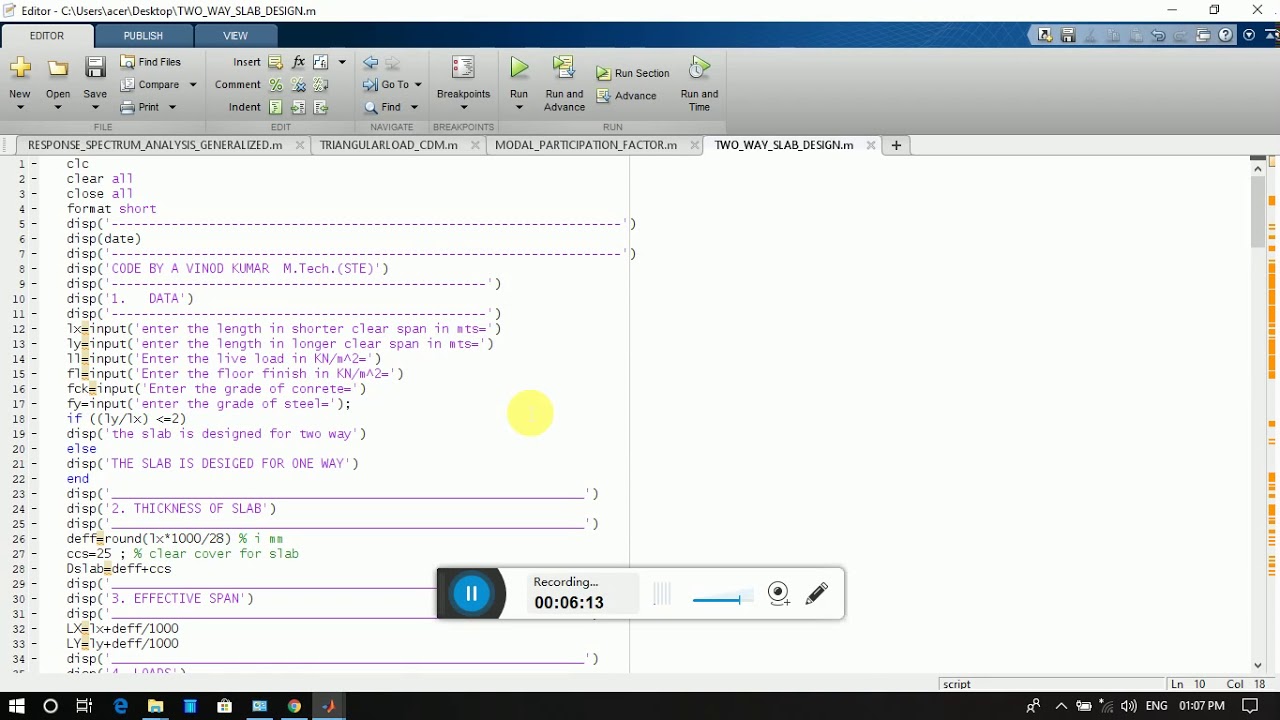Open the RESPONSE_SPECTRUM_ANALYSIS_GENERALIZED.m tab
The height and width of the screenshot is (720, 1280).
coord(155,145)
